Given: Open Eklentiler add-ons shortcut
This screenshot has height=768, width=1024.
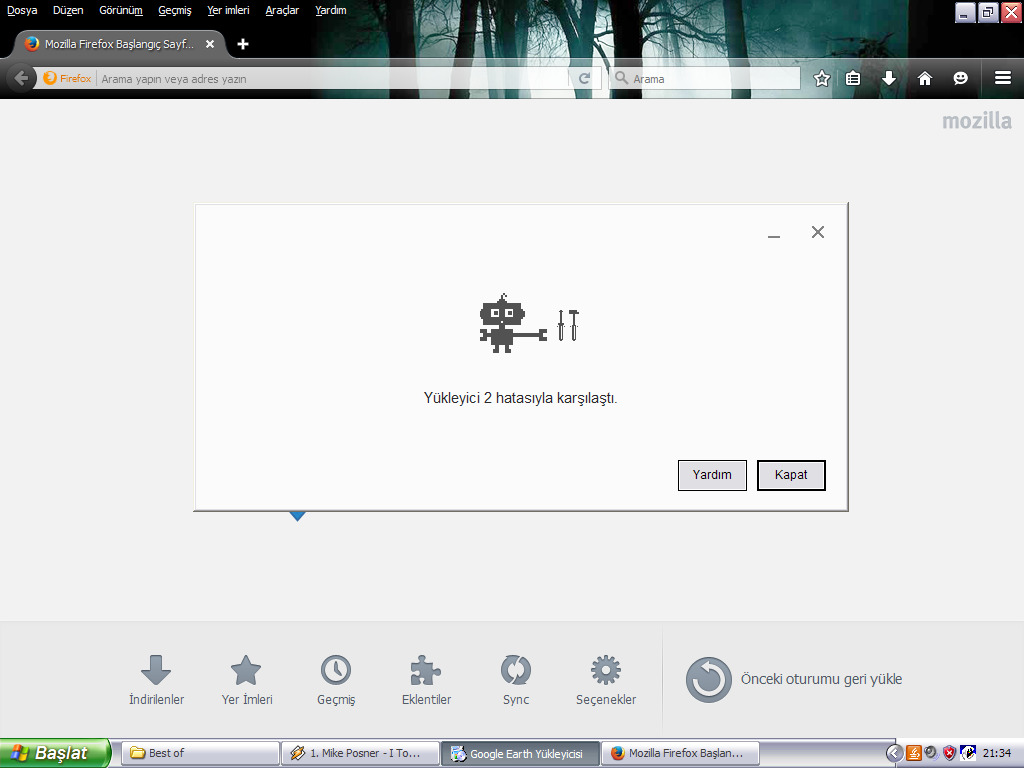Looking at the screenshot, I should (x=426, y=680).
